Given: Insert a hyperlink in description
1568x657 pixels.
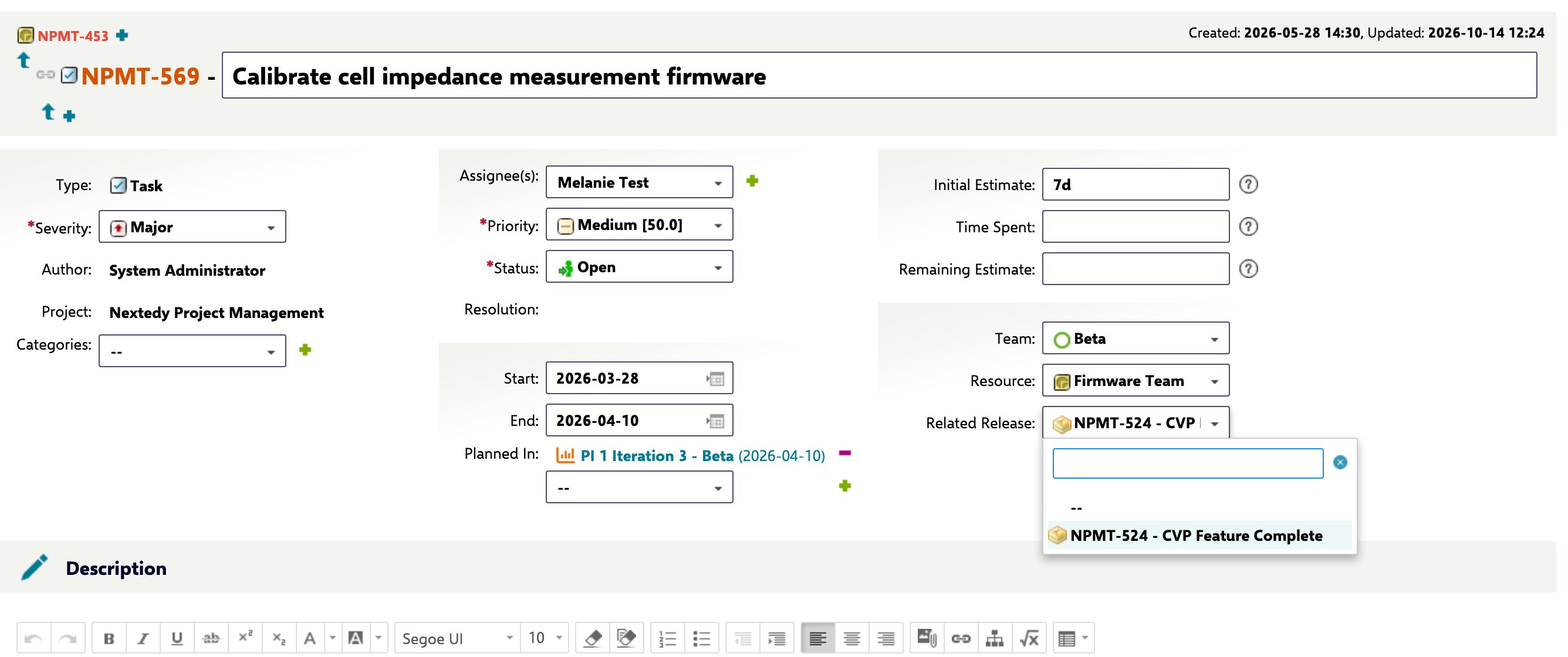Looking at the screenshot, I should click(x=961, y=638).
